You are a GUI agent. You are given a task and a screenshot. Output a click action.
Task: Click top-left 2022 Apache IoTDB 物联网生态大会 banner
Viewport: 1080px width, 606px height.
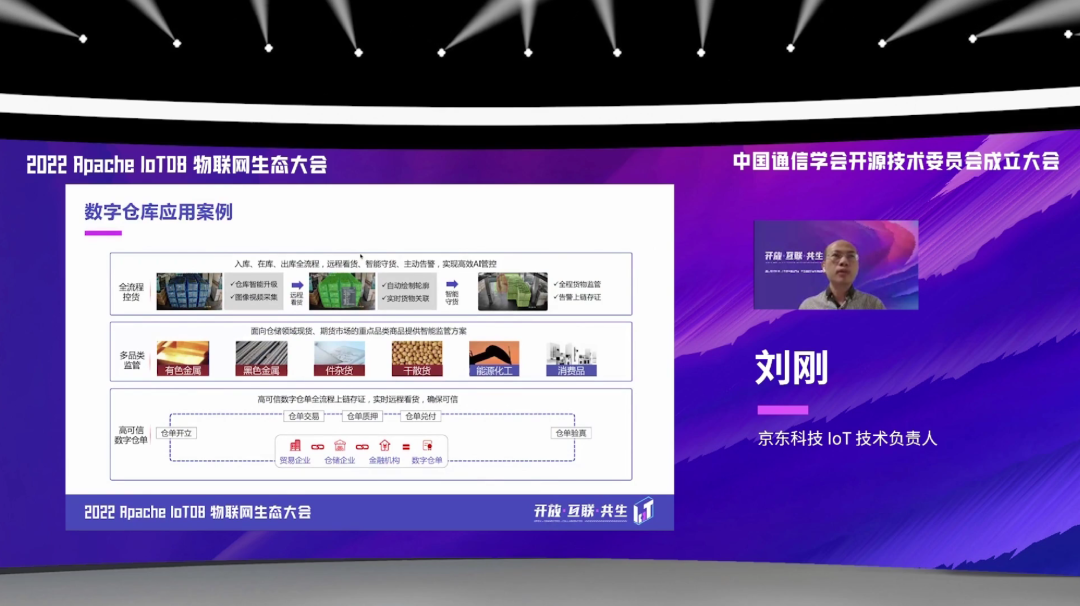click(176, 165)
